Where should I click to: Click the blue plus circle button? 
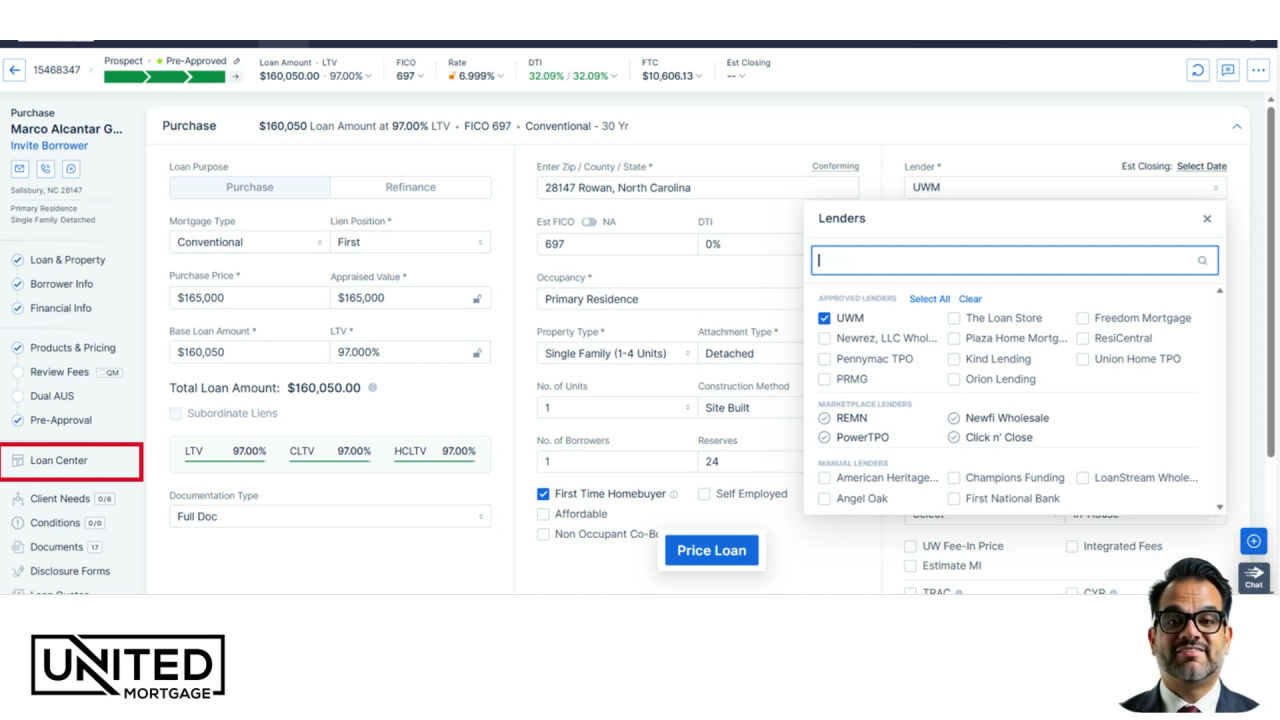pos(1254,541)
